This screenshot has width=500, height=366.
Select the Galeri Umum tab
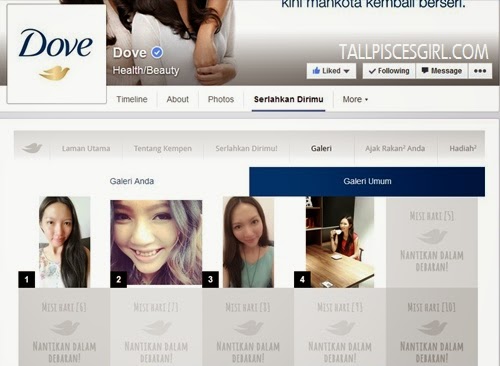point(367,181)
